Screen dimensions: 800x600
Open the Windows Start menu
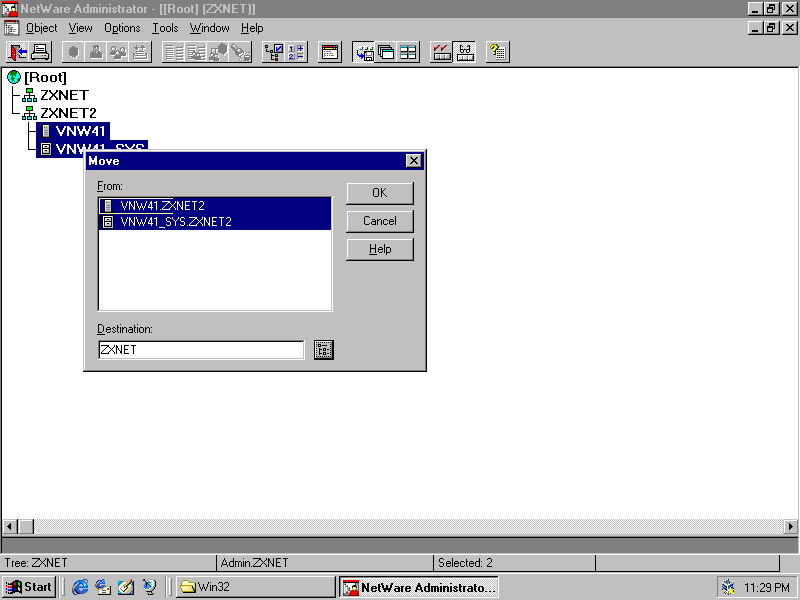coord(29,587)
